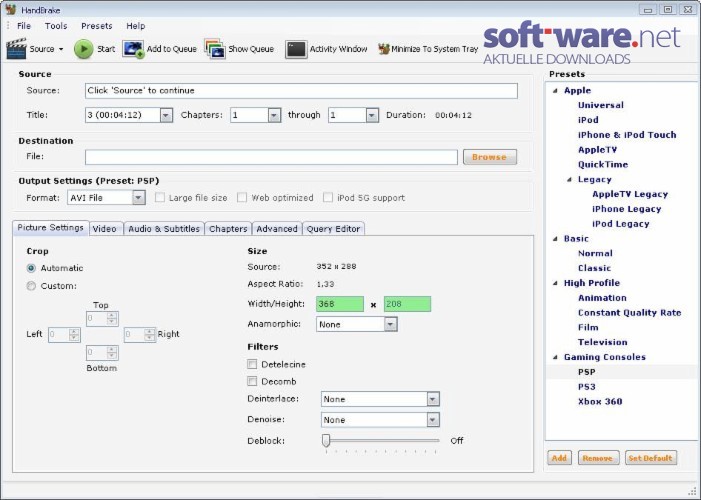Open the Activity Window terminal icon
This screenshot has height=500, width=701.
296,49
